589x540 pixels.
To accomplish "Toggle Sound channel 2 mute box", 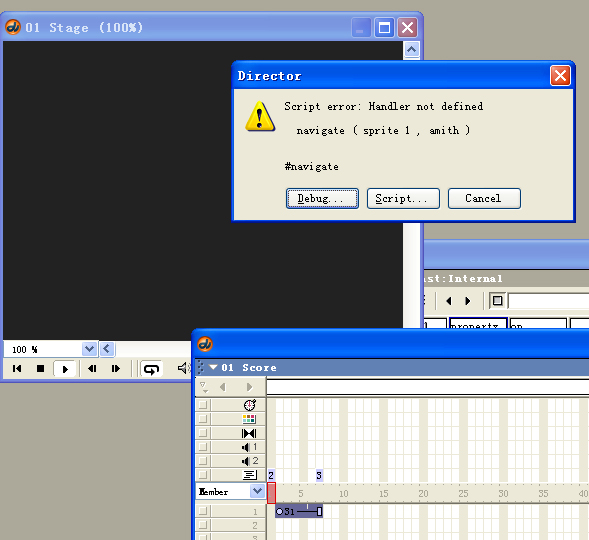I will tap(203, 461).
